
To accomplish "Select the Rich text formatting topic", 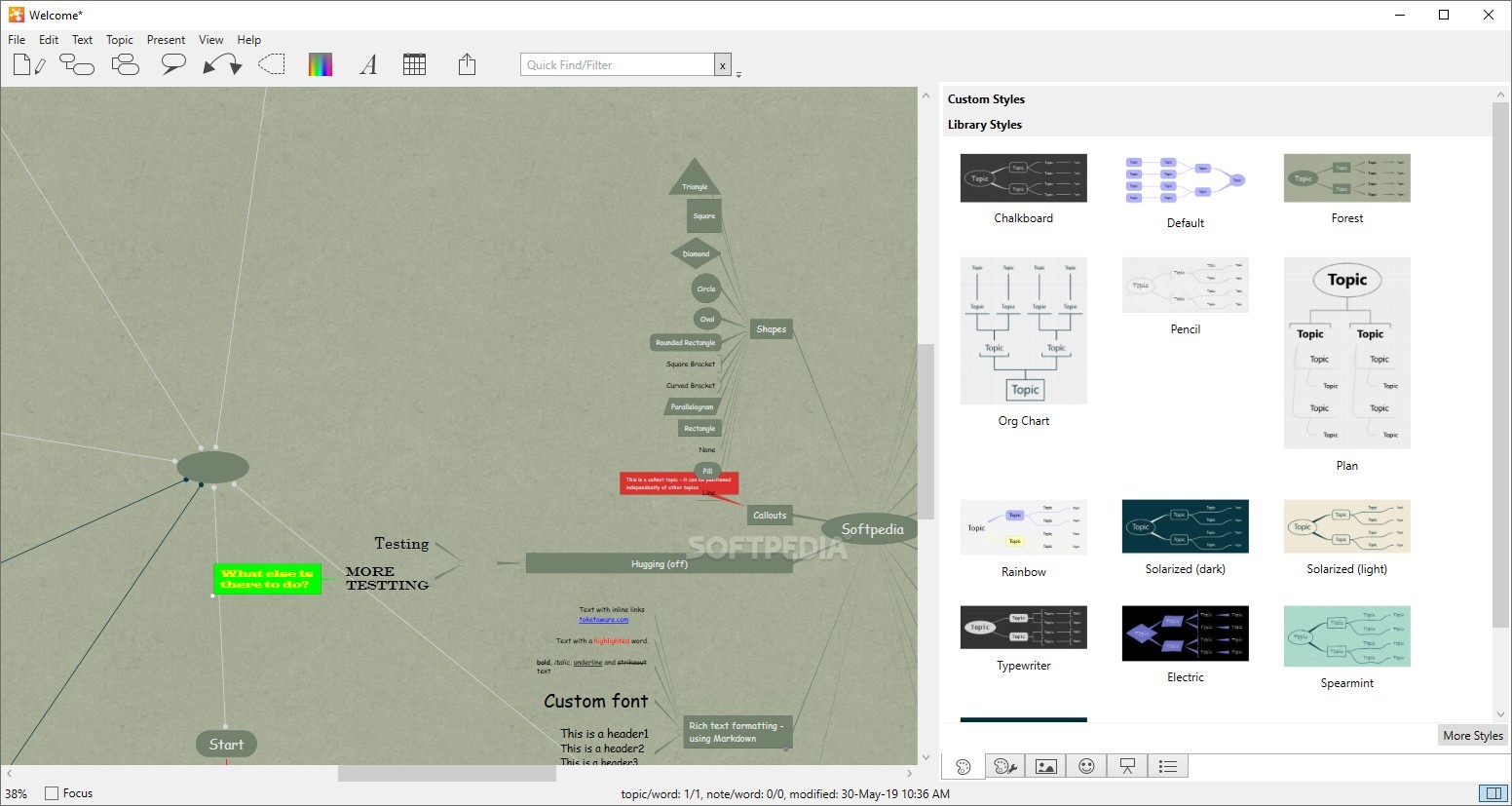I will click(x=737, y=732).
